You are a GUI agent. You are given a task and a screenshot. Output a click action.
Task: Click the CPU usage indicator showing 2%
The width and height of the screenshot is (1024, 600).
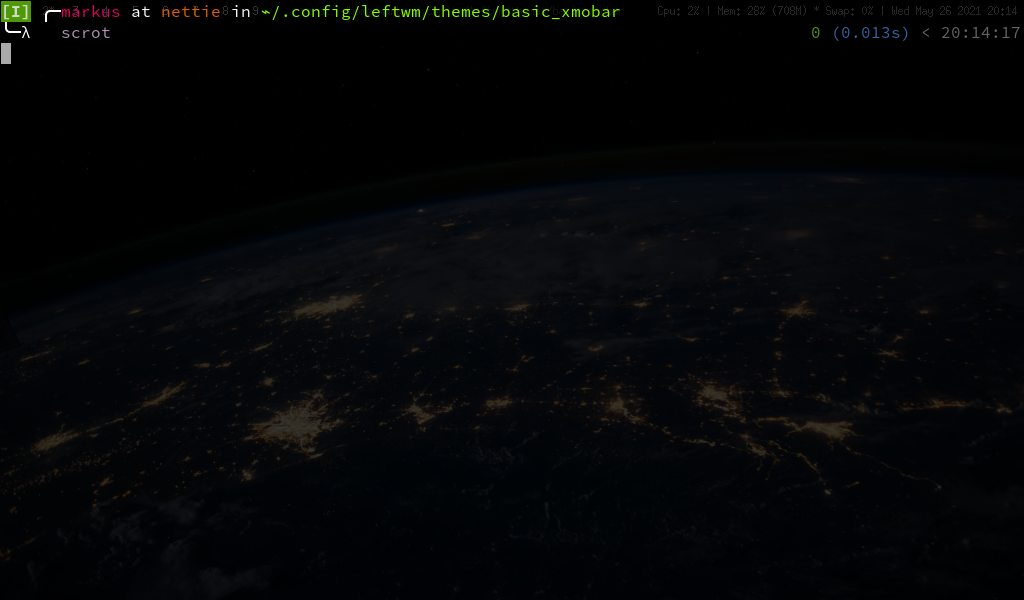[676, 11]
